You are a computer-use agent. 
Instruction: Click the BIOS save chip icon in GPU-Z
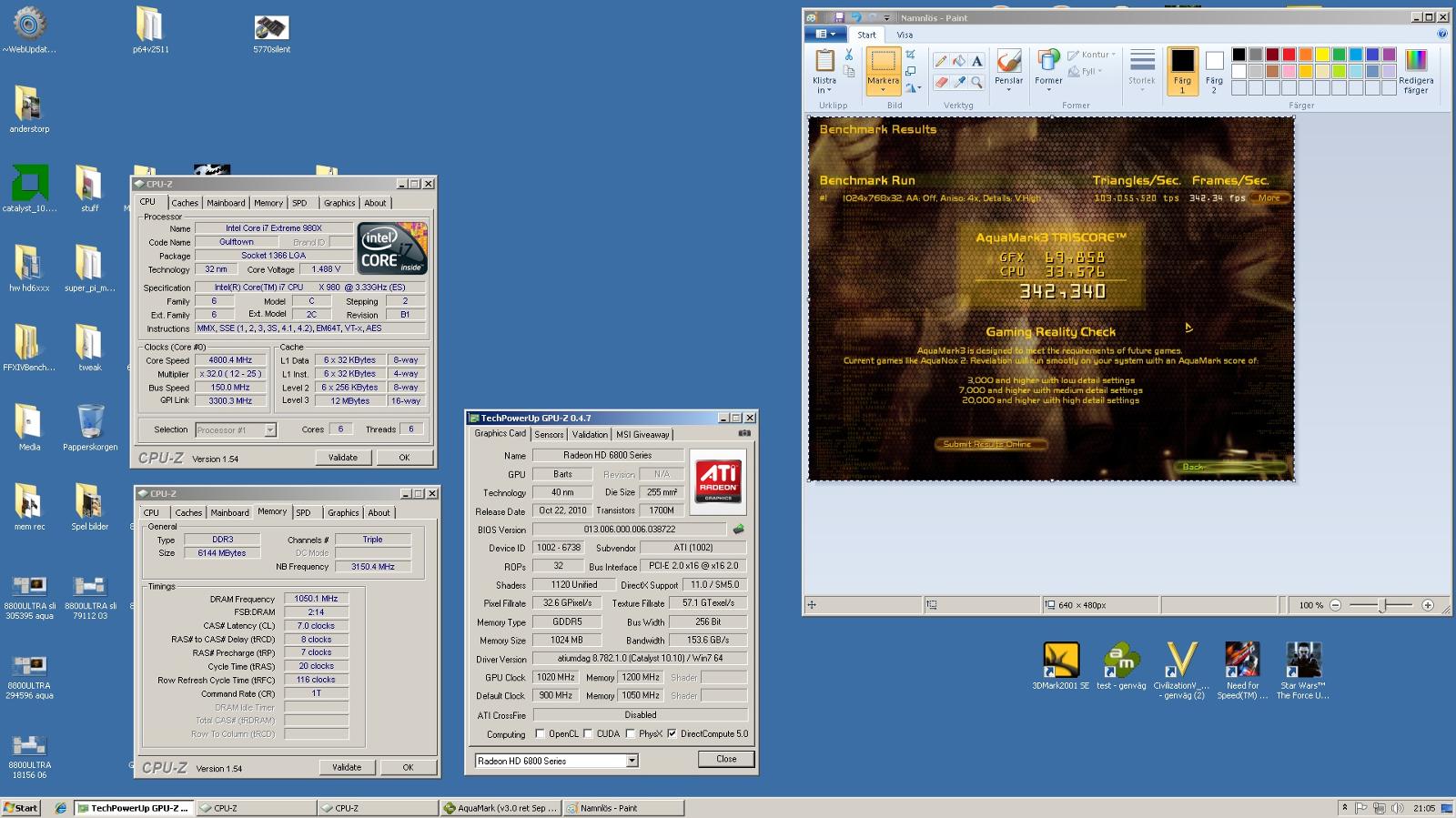coord(738,529)
